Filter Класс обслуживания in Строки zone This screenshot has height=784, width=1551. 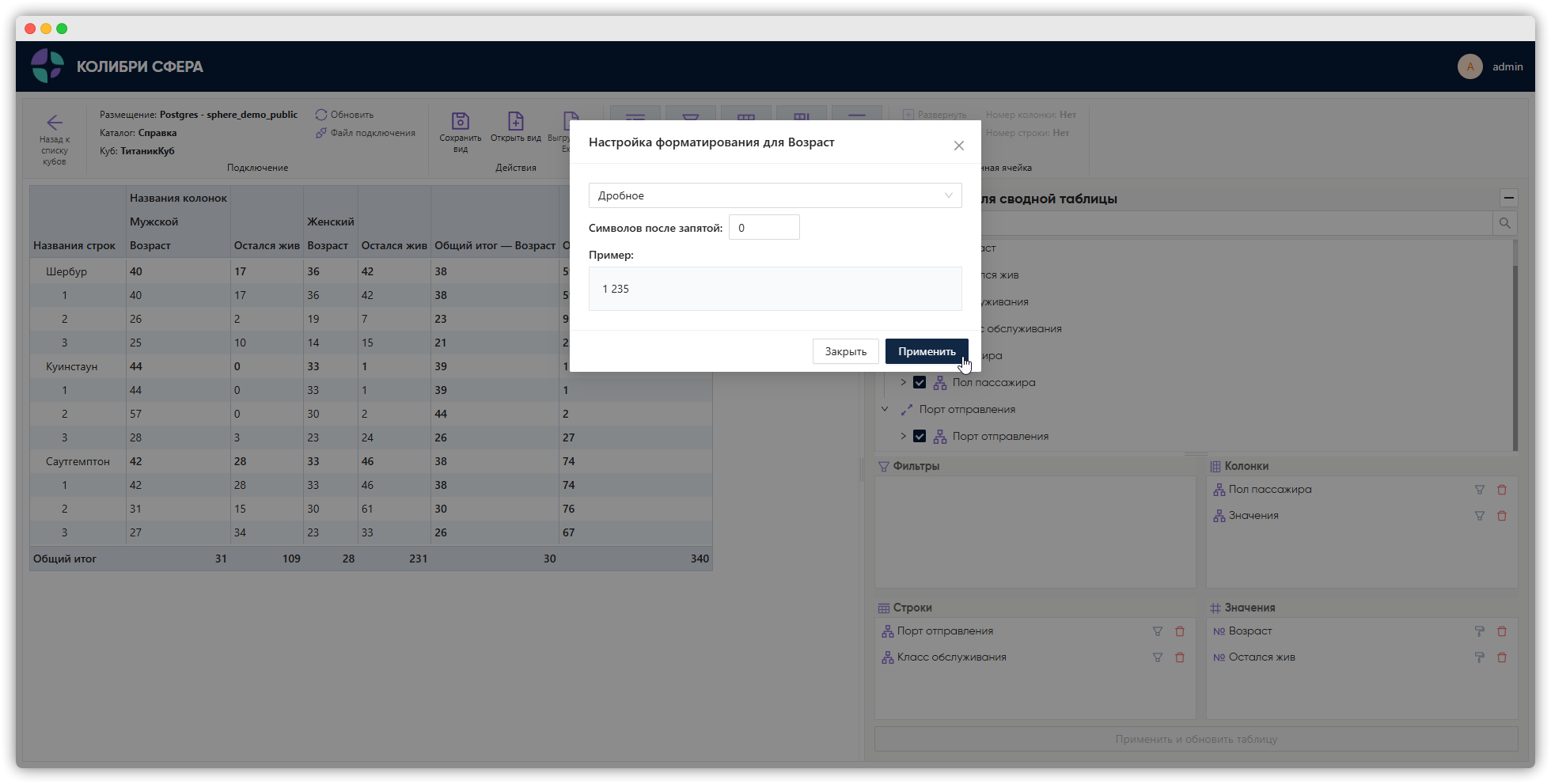click(x=1158, y=657)
